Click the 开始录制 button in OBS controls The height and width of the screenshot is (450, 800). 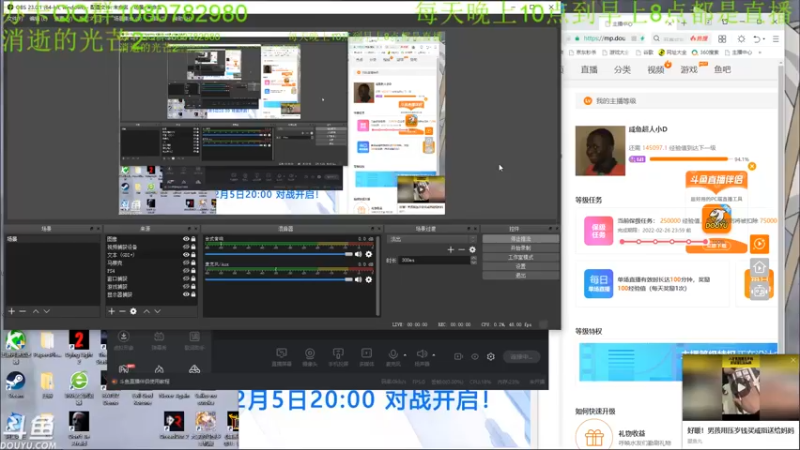pos(520,248)
